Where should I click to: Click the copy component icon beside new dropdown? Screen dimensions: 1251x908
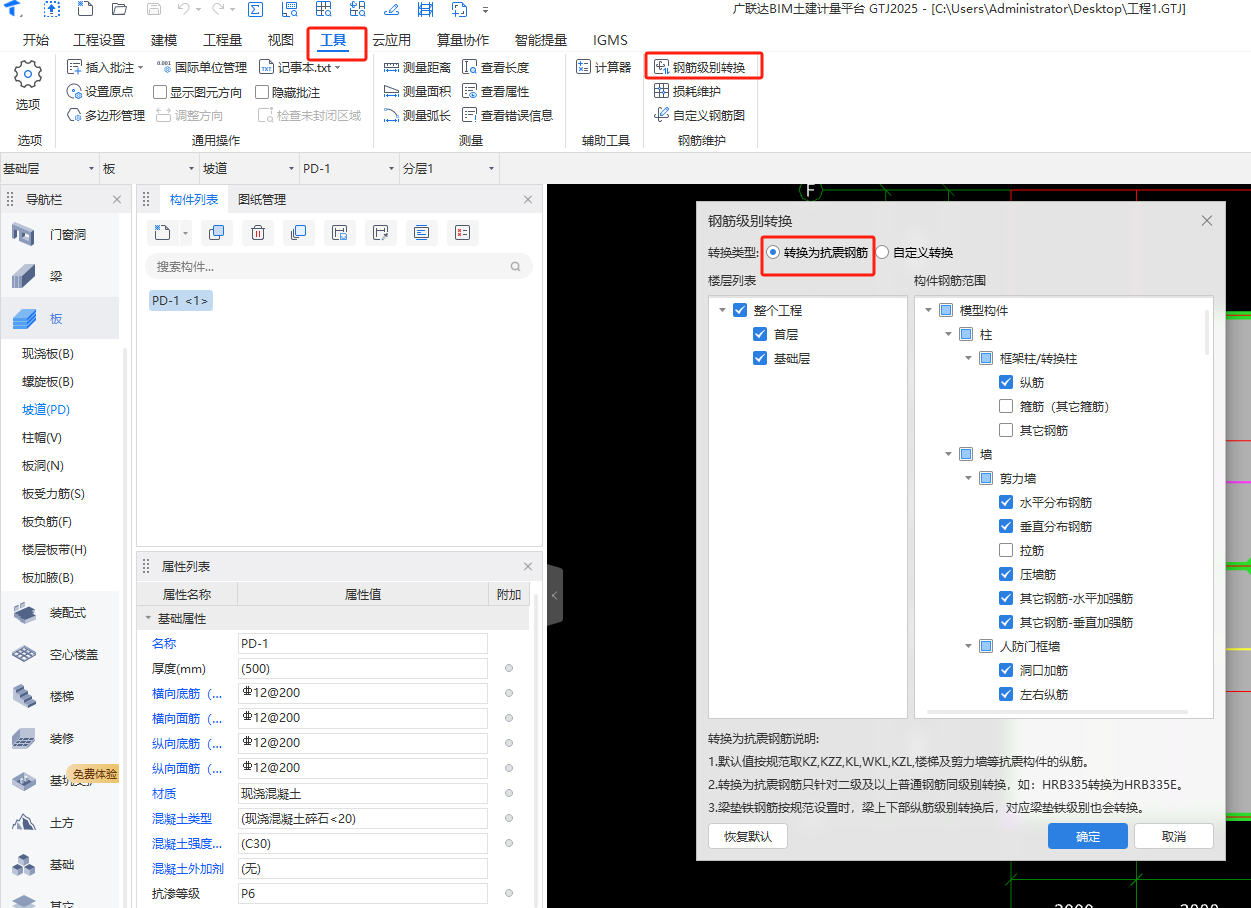pos(216,233)
